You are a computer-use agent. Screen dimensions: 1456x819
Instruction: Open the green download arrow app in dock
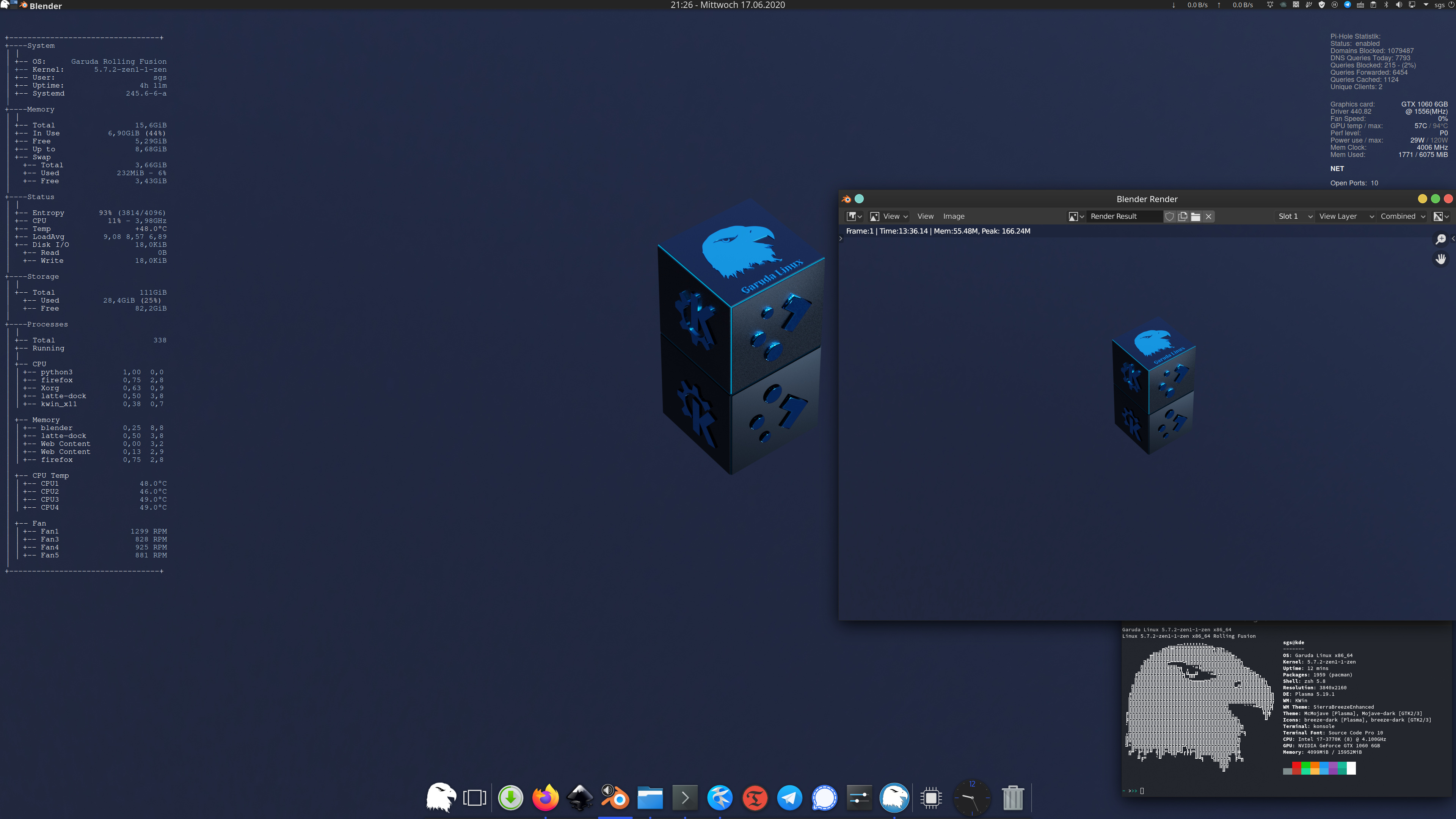point(510,797)
